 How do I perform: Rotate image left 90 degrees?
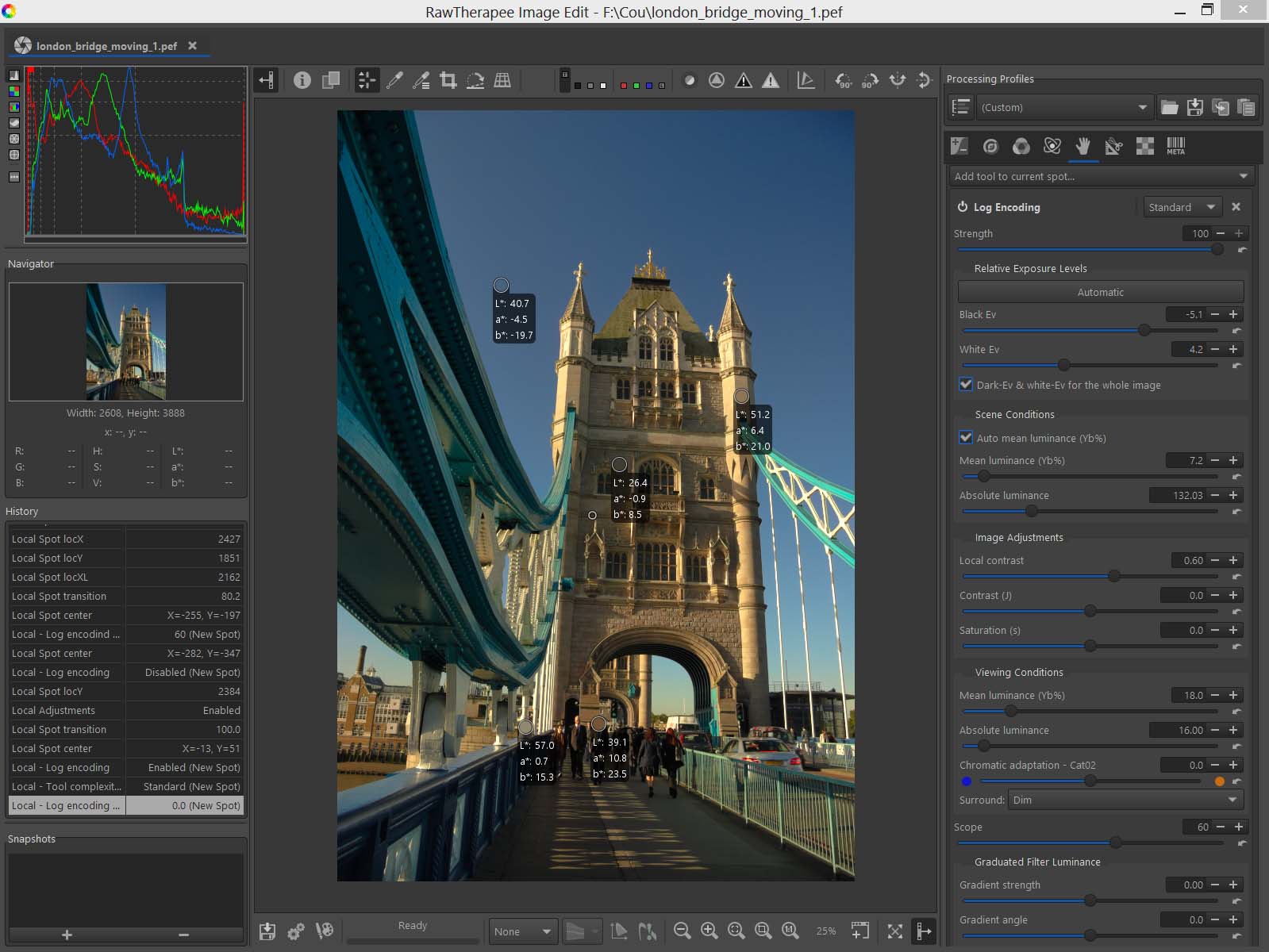(x=843, y=80)
